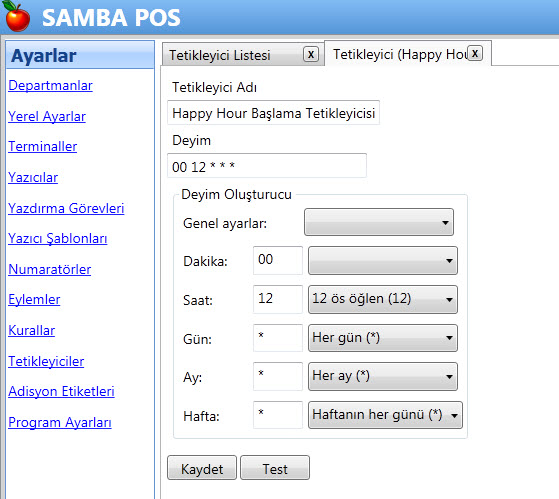This screenshot has width=559, height=499.
Task: Expand the Hafta dropdown Haftanın her günü
Action: click(x=385, y=415)
